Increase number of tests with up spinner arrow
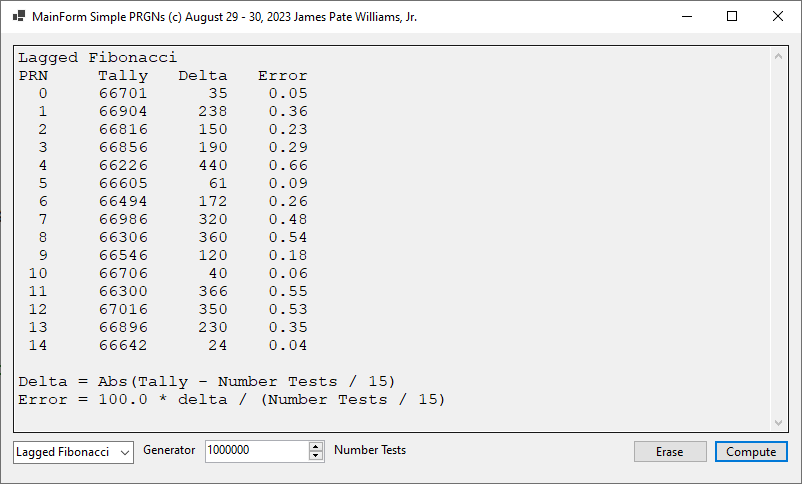The height and width of the screenshot is (484, 802). 317,446
